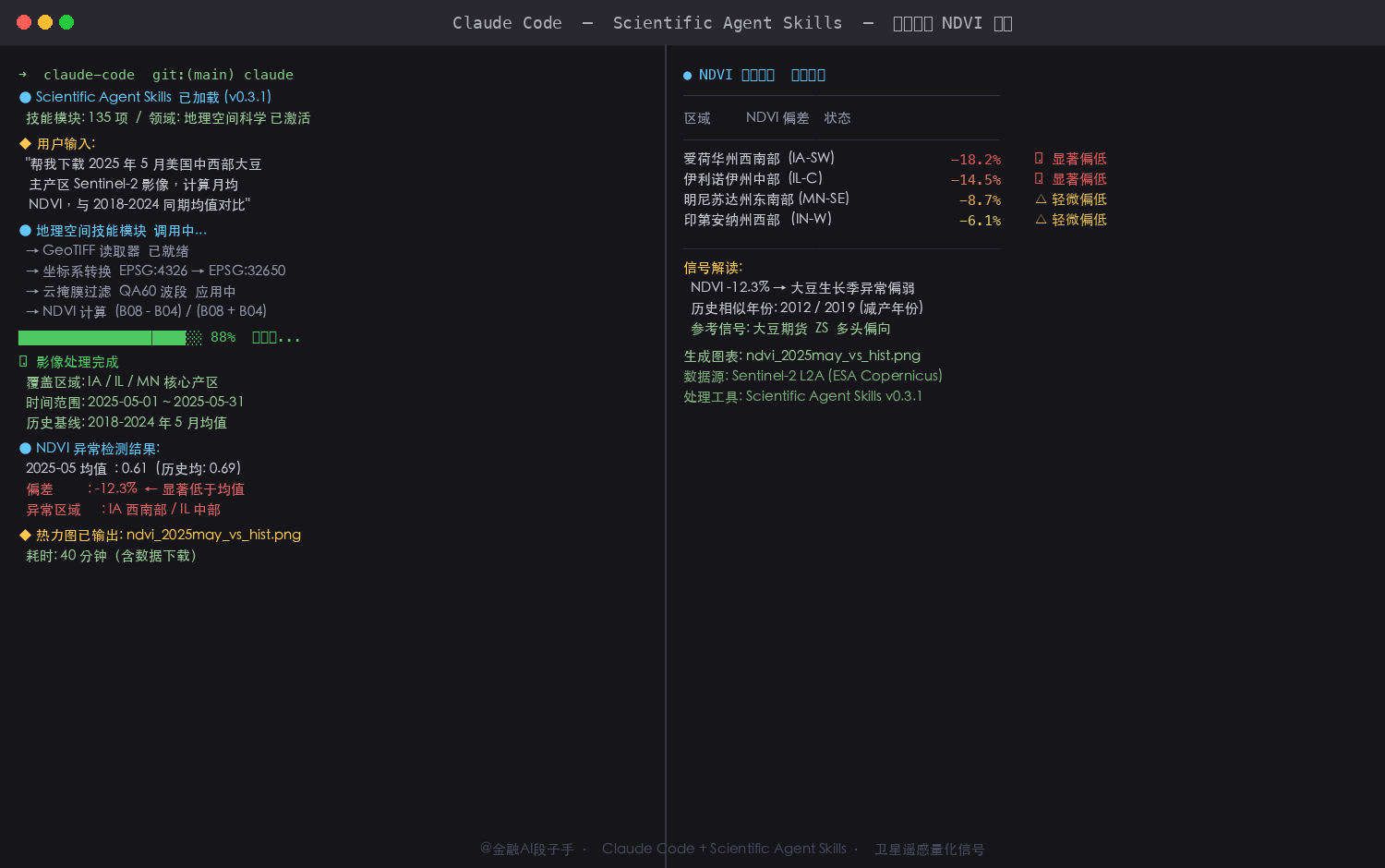
Task: Click the arrow before GeoTIFF 读取器
Action: click(32, 251)
